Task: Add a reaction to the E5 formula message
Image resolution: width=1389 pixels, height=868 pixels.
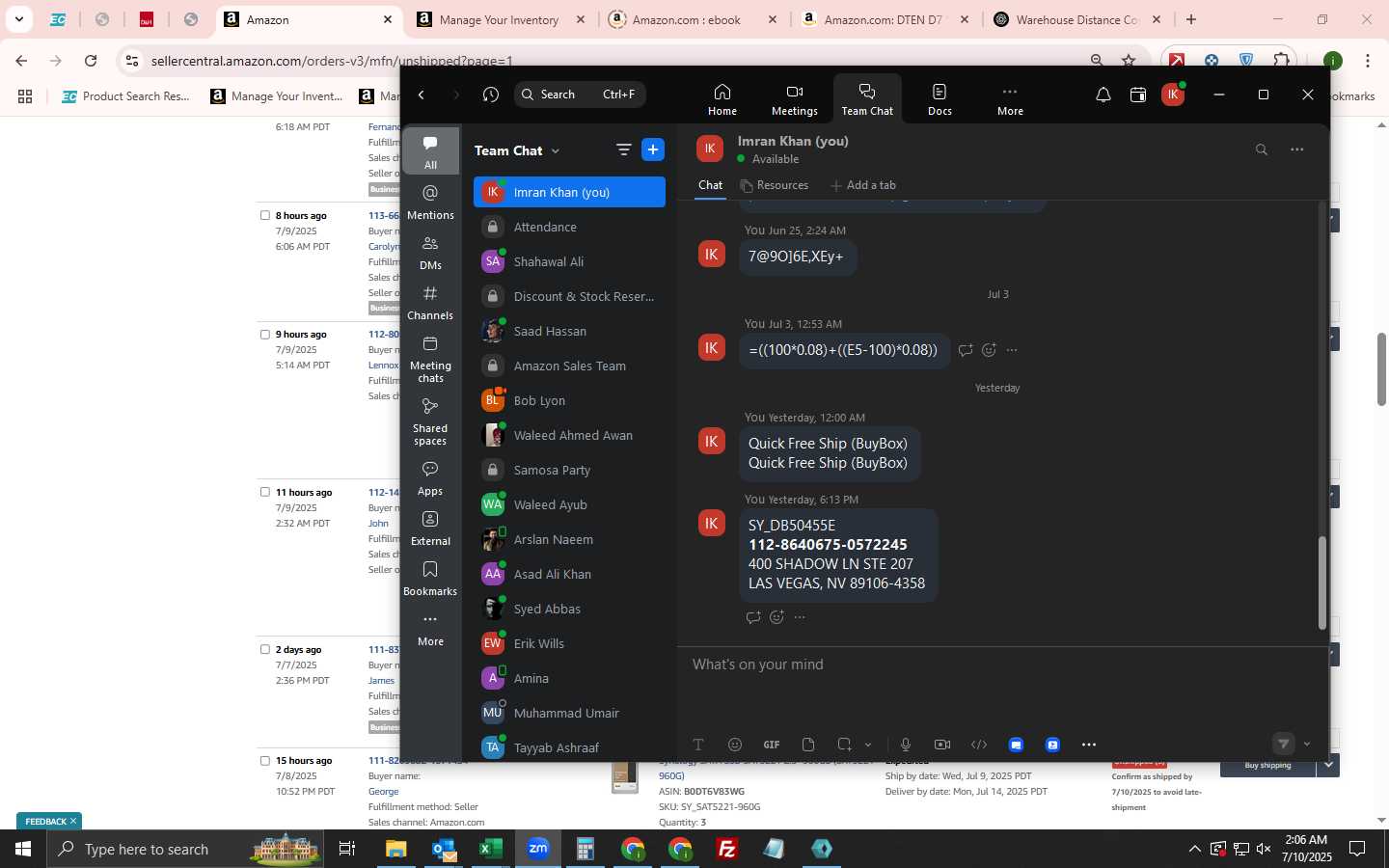Action: pyautogui.click(x=989, y=350)
